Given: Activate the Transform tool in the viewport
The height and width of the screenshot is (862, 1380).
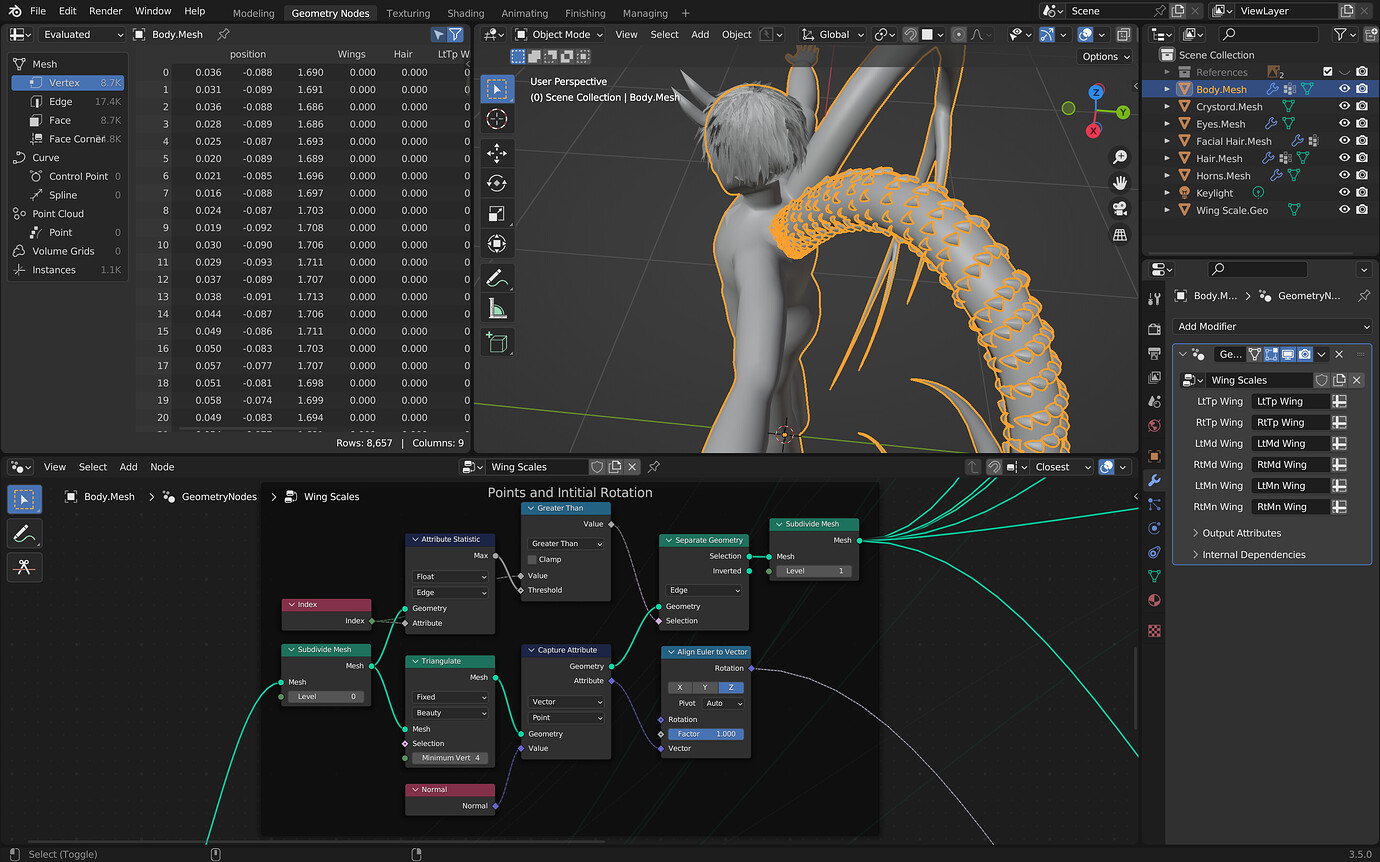Looking at the screenshot, I should pyautogui.click(x=497, y=243).
